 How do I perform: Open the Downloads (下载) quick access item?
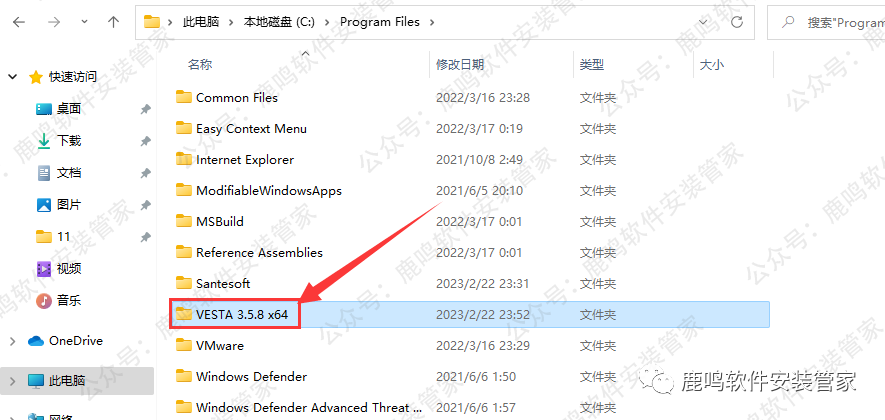(69, 141)
